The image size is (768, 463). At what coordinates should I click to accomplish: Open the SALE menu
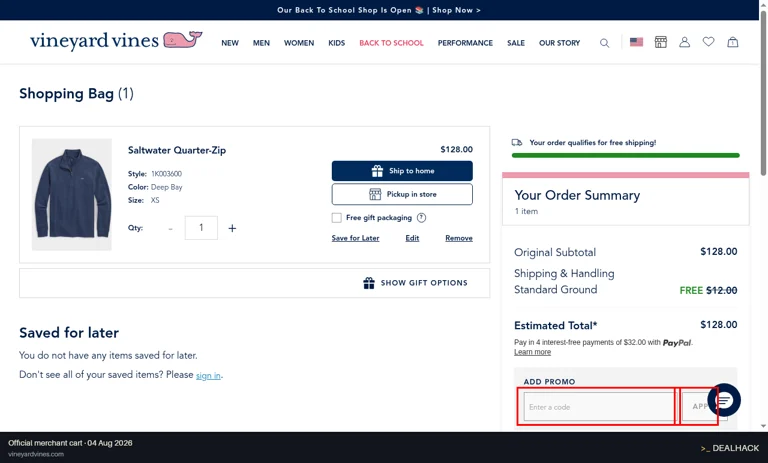516,43
